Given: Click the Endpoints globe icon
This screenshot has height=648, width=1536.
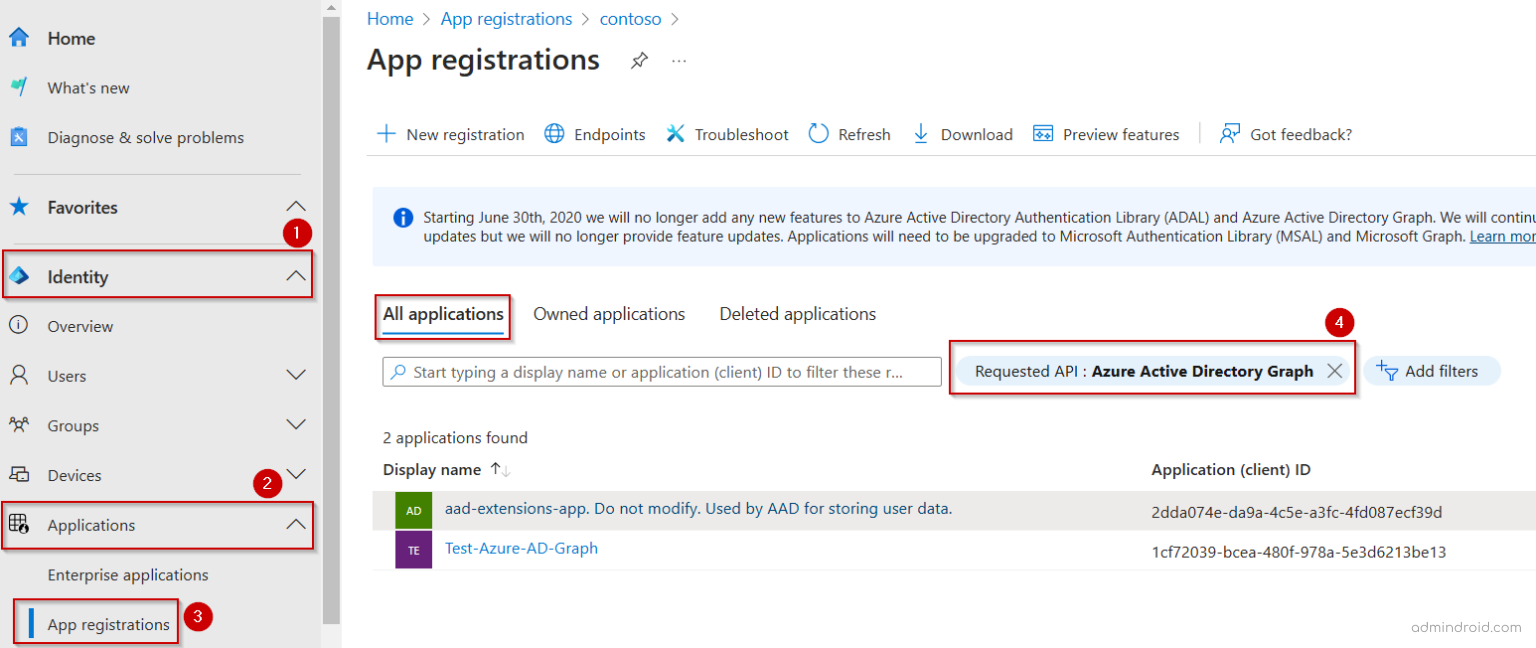Looking at the screenshot, I should [x=554, y=134].
